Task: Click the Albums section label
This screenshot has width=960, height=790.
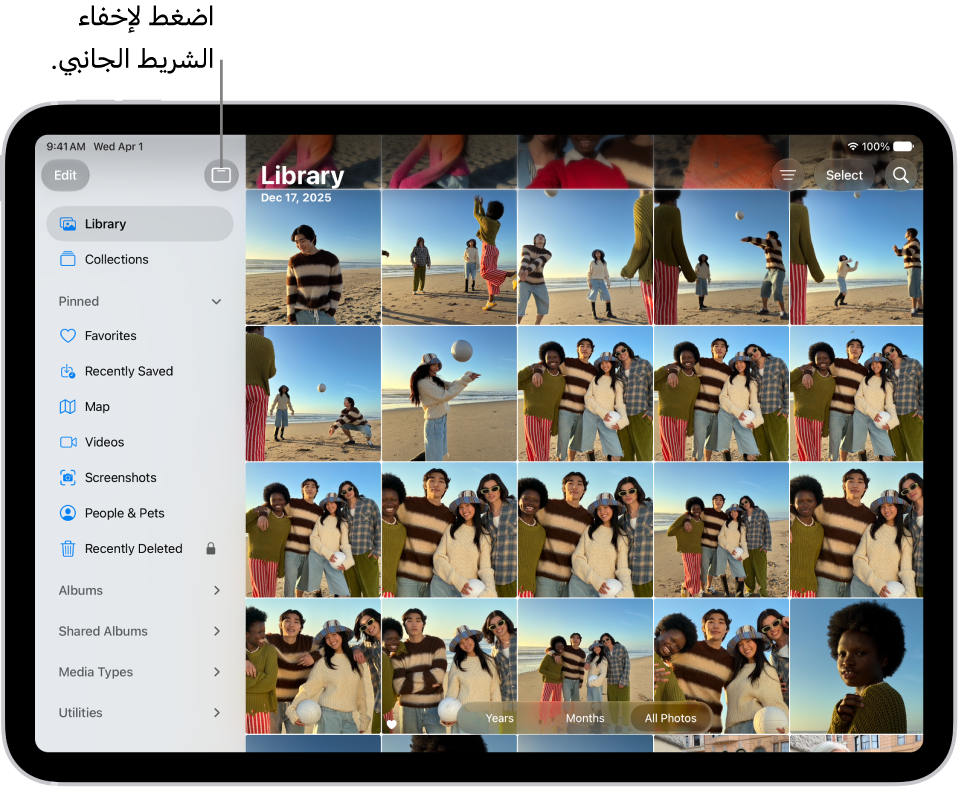Action: pyautogui.click(x=81, y=590)
